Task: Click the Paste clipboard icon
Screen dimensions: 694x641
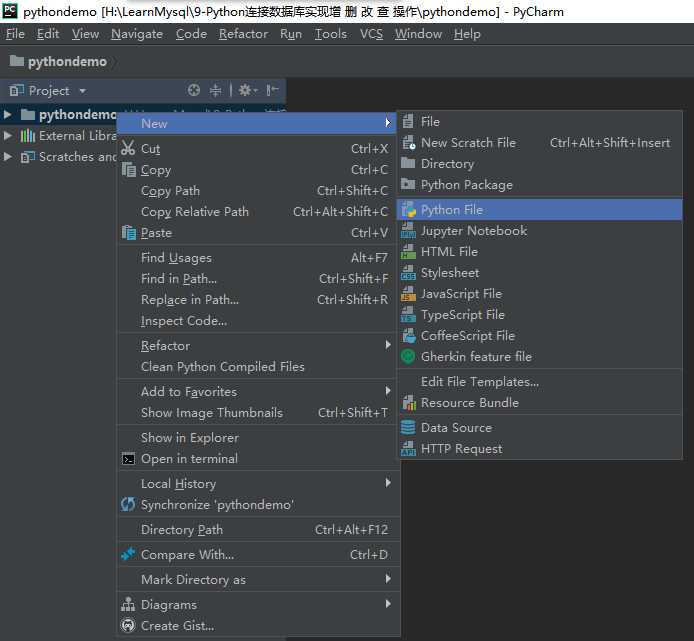Action: 129,233
